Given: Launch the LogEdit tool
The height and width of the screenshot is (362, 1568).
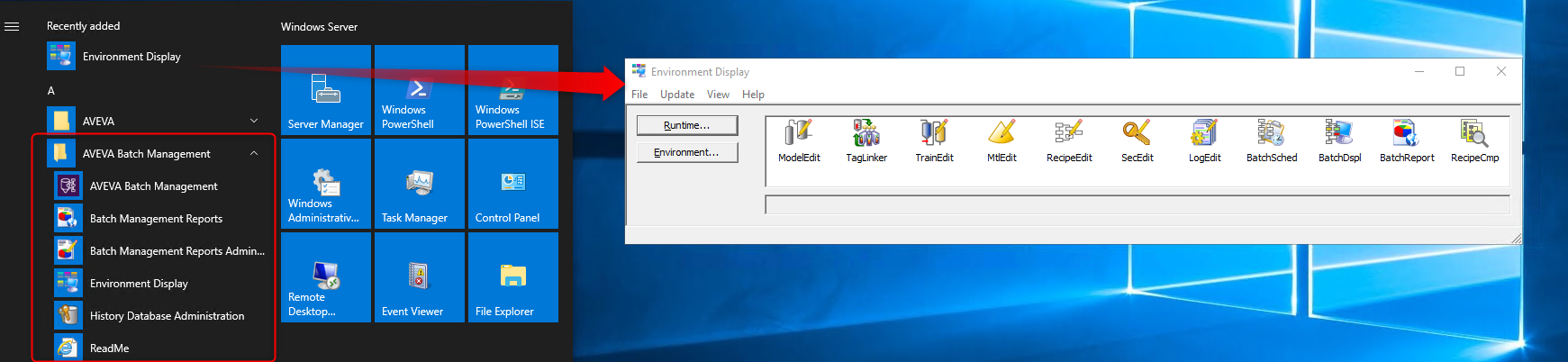Looking at the screenshot, I should coord(1204,140).
